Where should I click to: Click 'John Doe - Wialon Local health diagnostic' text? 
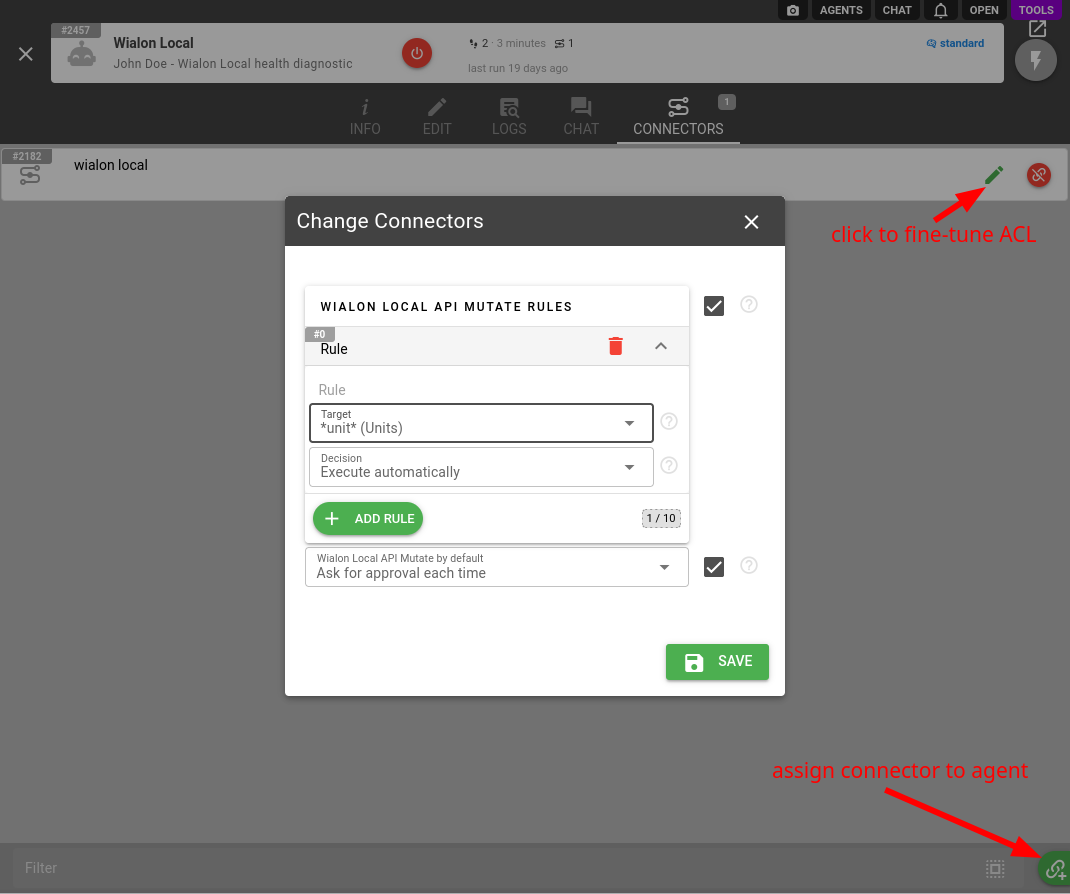[x=233, y=63]
